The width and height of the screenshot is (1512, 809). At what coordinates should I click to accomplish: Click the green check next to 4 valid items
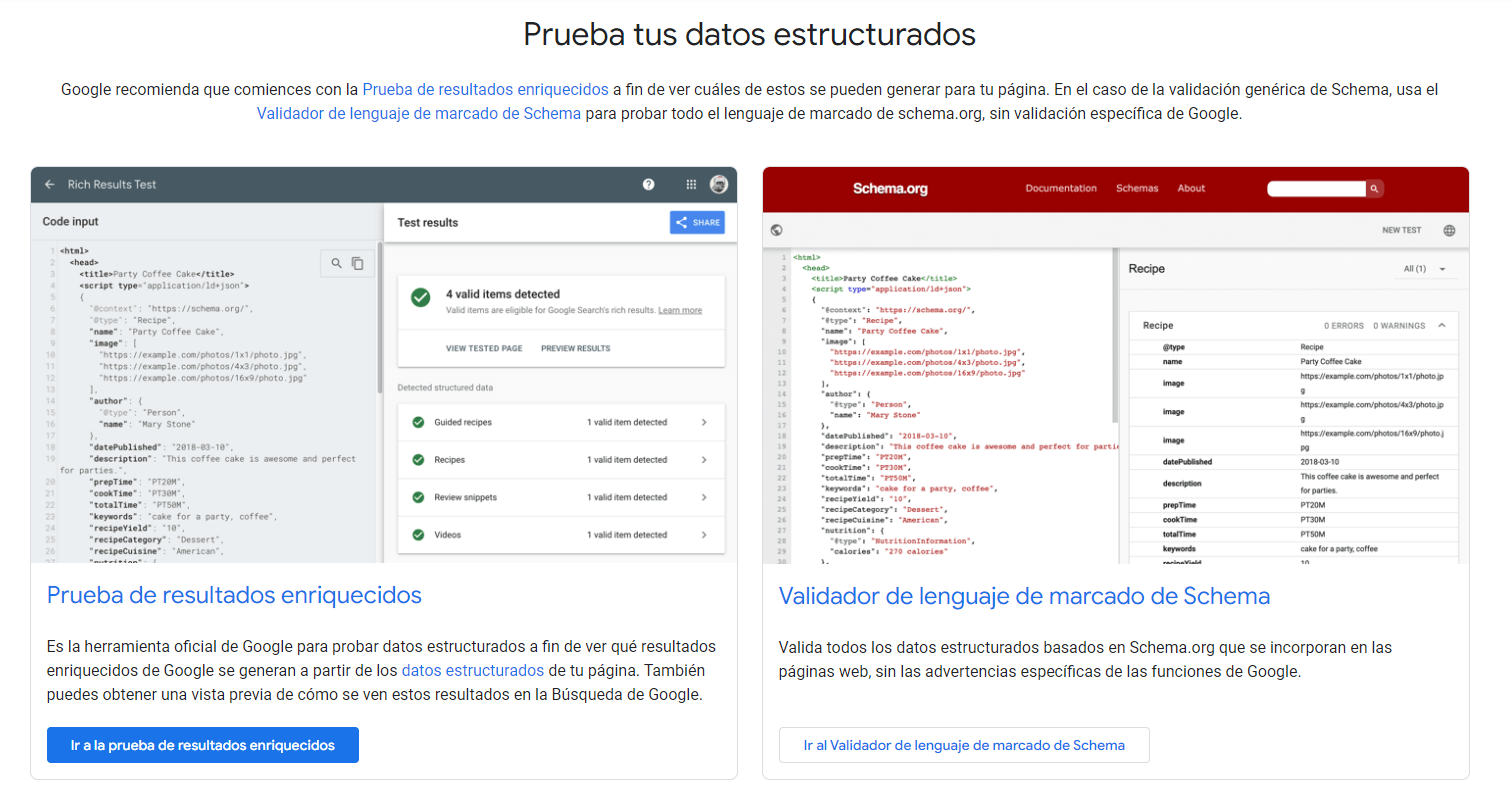point(421,297)
